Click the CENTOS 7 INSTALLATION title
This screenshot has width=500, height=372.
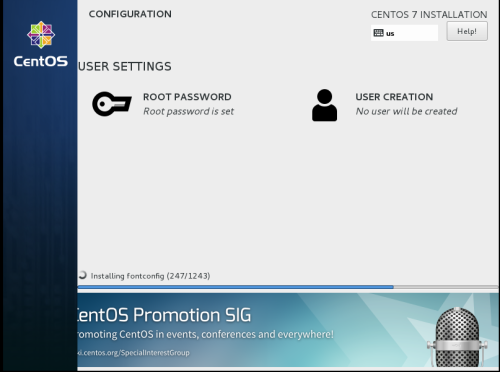(x=429, y=15)
